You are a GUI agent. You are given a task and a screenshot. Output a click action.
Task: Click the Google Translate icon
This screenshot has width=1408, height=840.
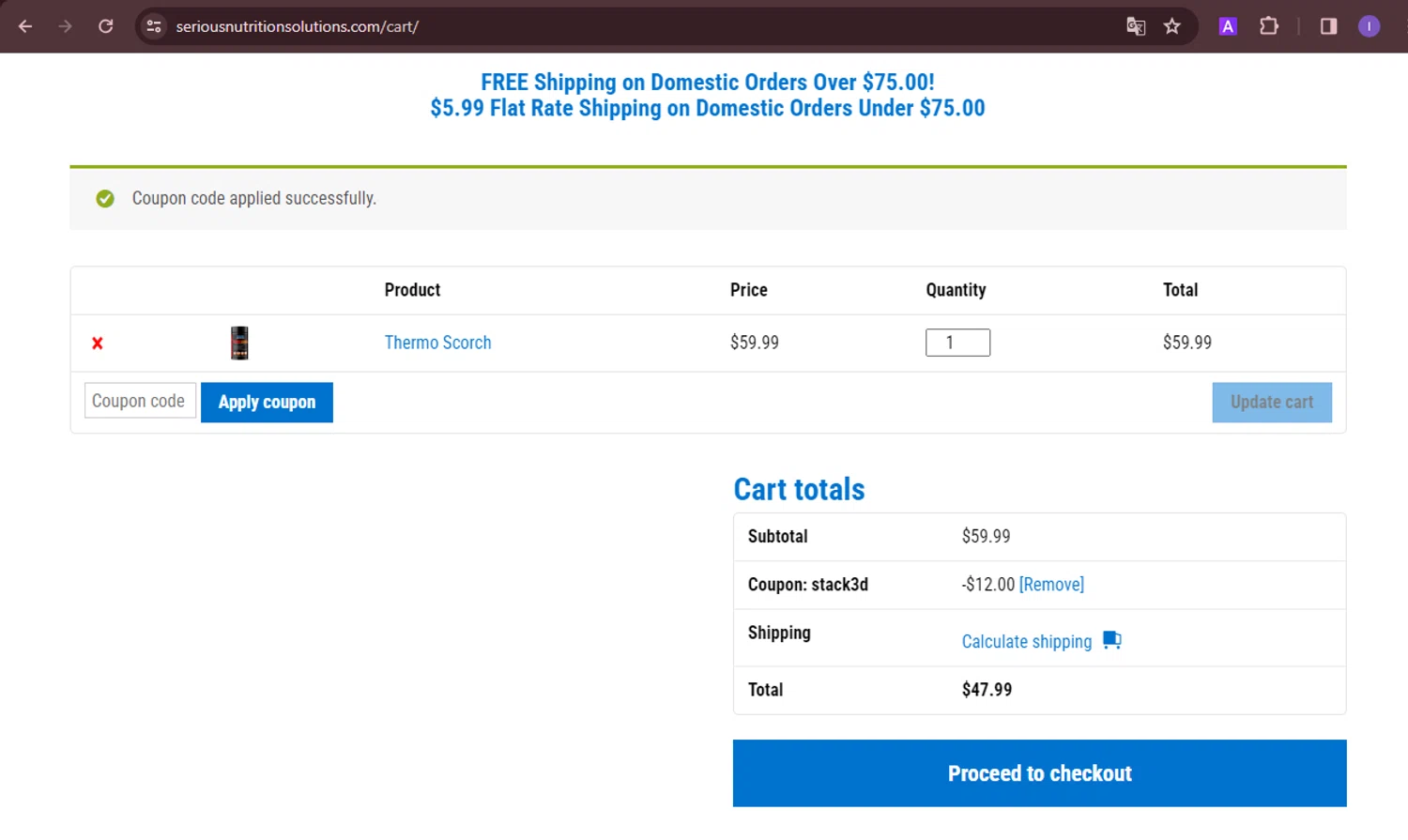coord(1136,26)
